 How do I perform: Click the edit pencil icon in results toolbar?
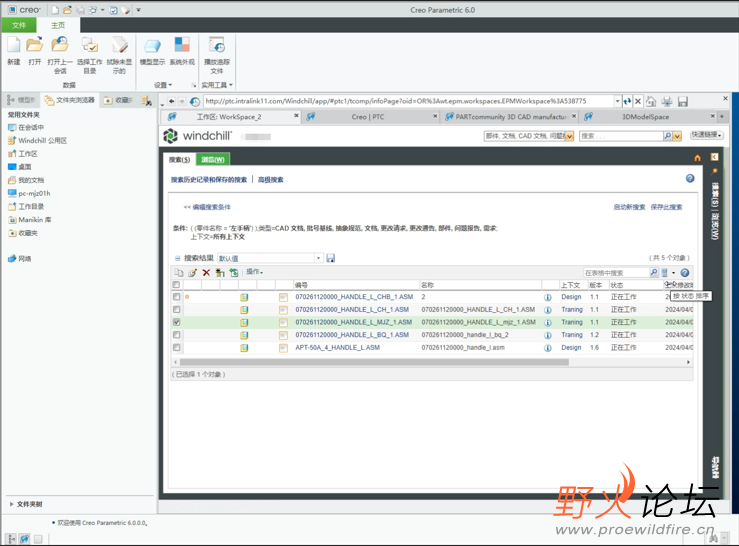point(192,273)
